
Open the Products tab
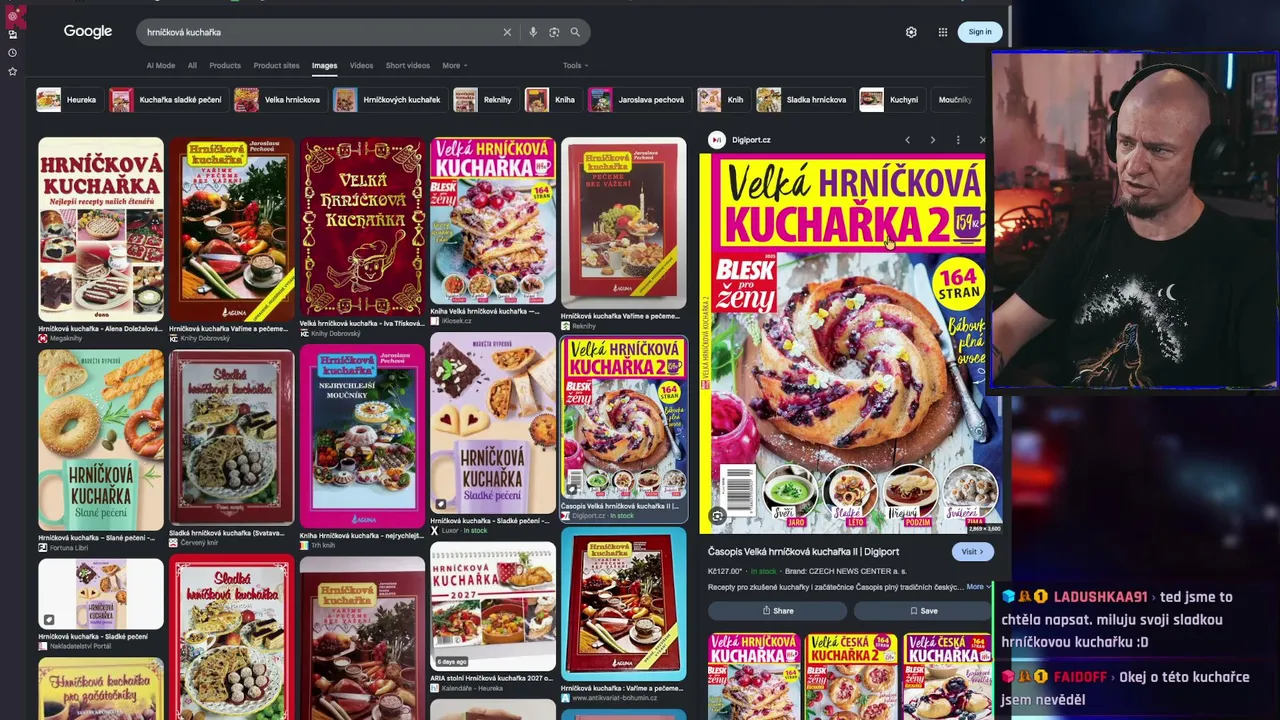click(x=225, y=66)
